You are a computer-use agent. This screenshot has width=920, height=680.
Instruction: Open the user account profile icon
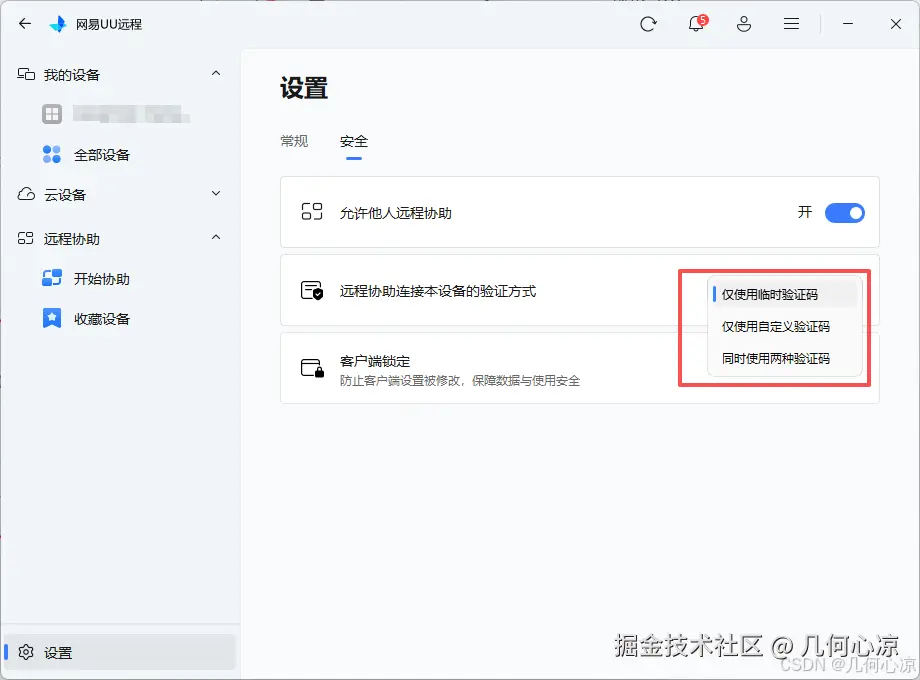tap(744, 24)
